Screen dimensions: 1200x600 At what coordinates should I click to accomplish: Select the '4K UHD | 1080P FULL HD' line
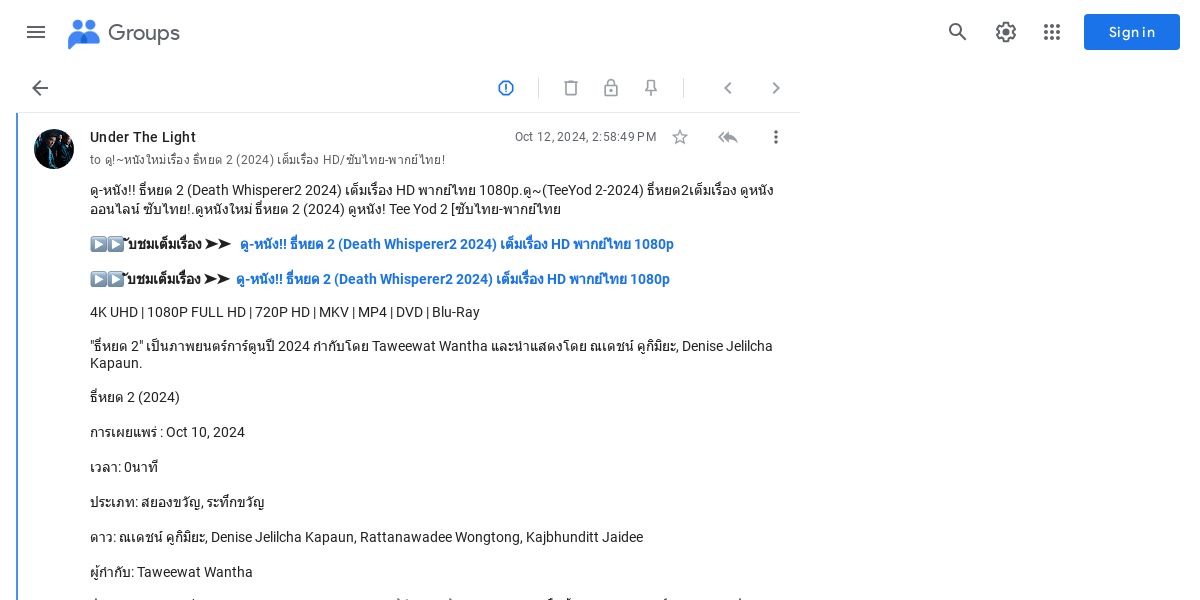(x=285, y=312)
